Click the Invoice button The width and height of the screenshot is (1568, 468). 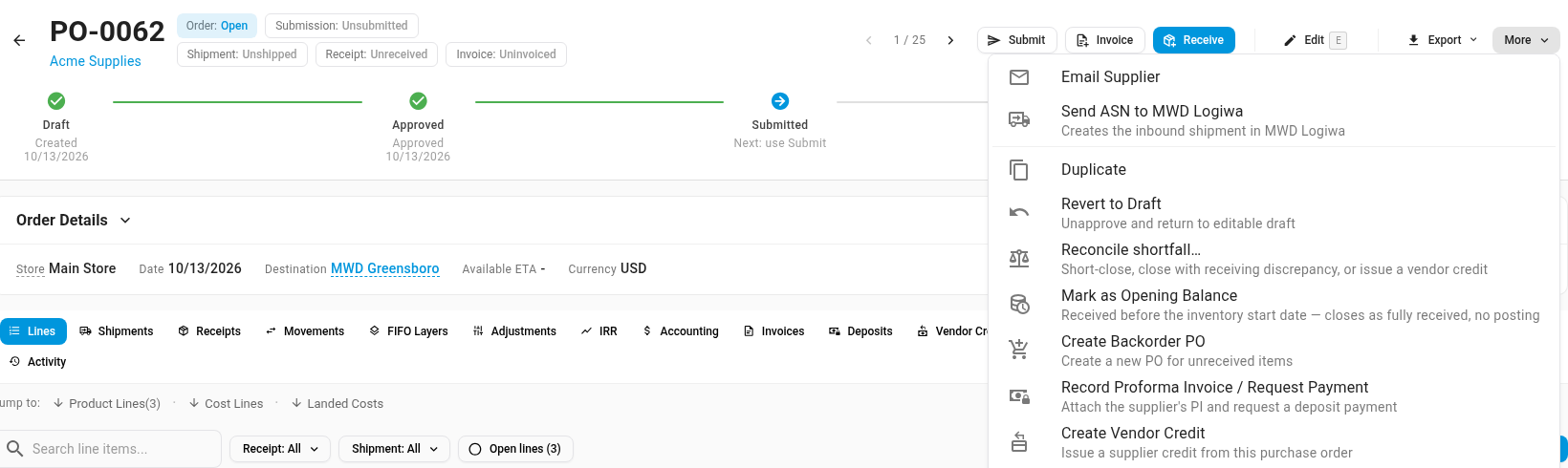[x=1104, y=40]
